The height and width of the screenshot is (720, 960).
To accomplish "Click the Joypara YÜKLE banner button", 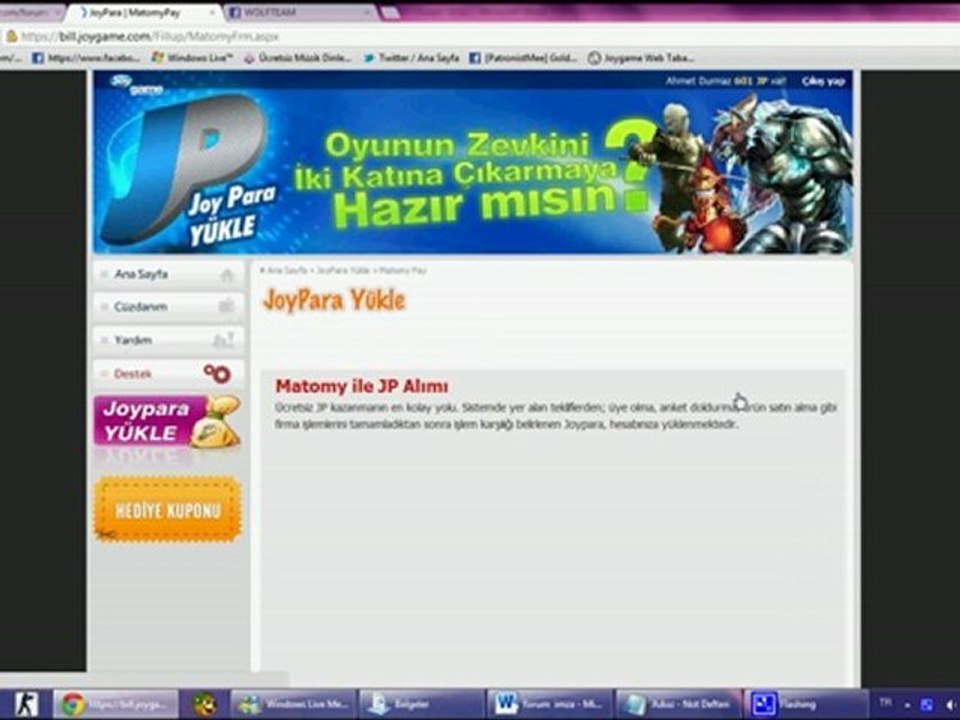I will coord(167,421).
